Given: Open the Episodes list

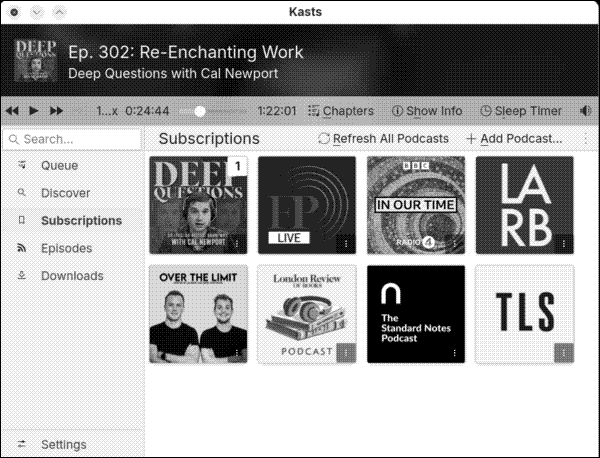Looking at the screenshot, I should [x=73, y=248].
